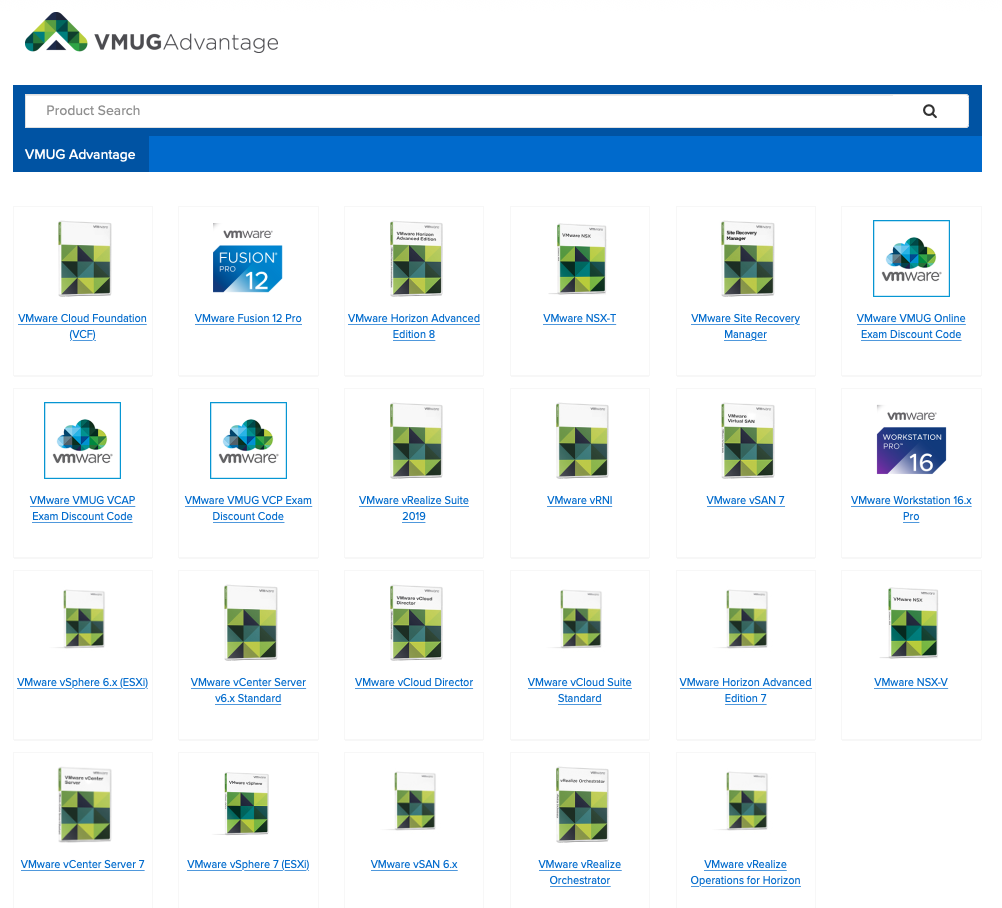The image size is (1002, 908).
Task: Open VMware Horizon Advanced Edition 8 link
Action: point(413,326)
